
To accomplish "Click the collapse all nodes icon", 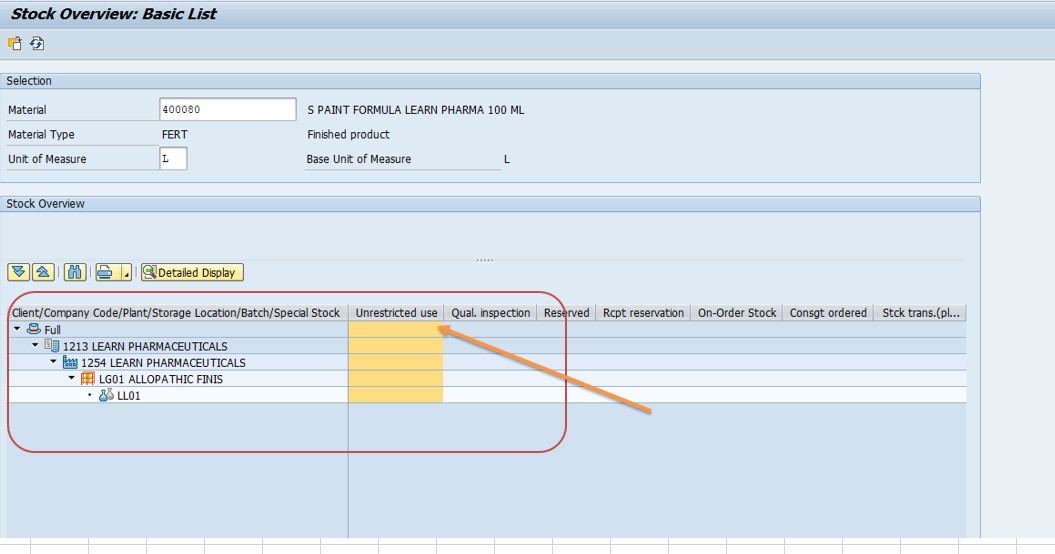I will tap(43, 272).
